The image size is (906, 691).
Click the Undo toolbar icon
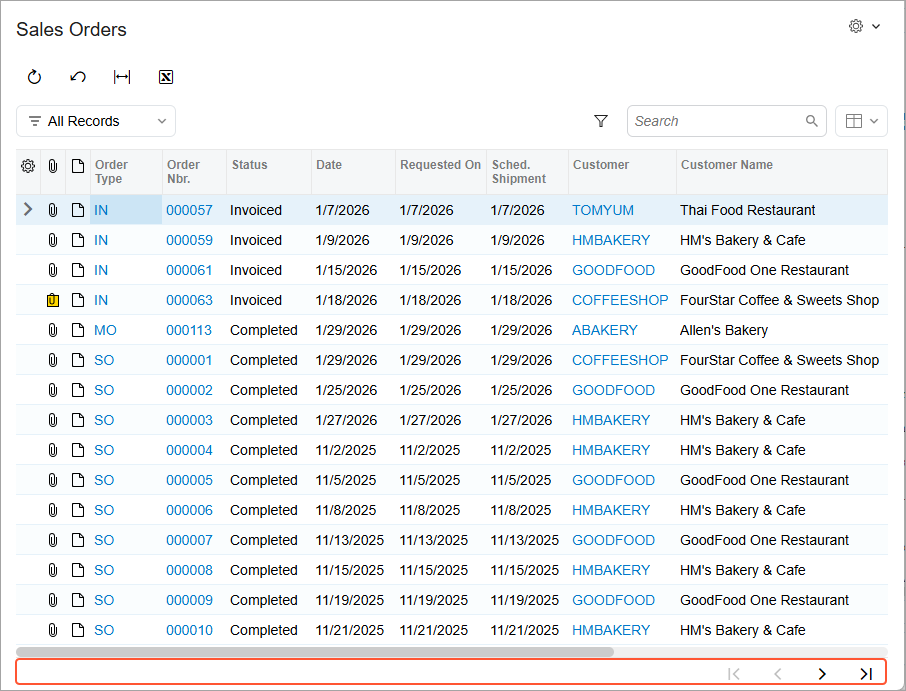click(78, 77)
